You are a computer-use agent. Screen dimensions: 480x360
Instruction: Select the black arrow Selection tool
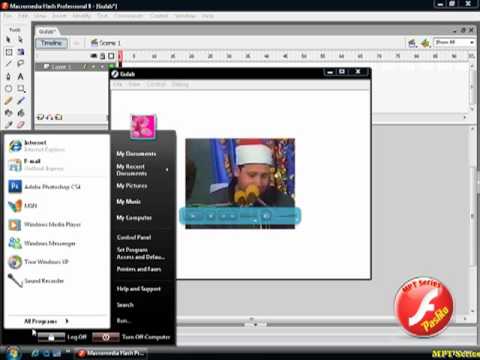[x=8, y=40]
